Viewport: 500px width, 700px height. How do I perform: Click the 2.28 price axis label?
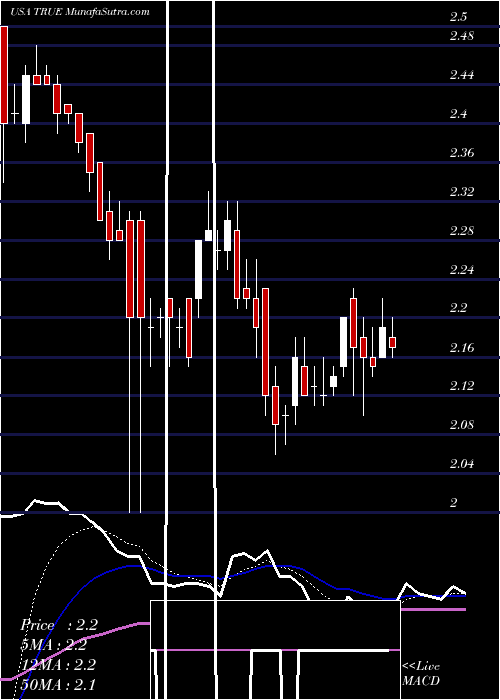[462, 231]
